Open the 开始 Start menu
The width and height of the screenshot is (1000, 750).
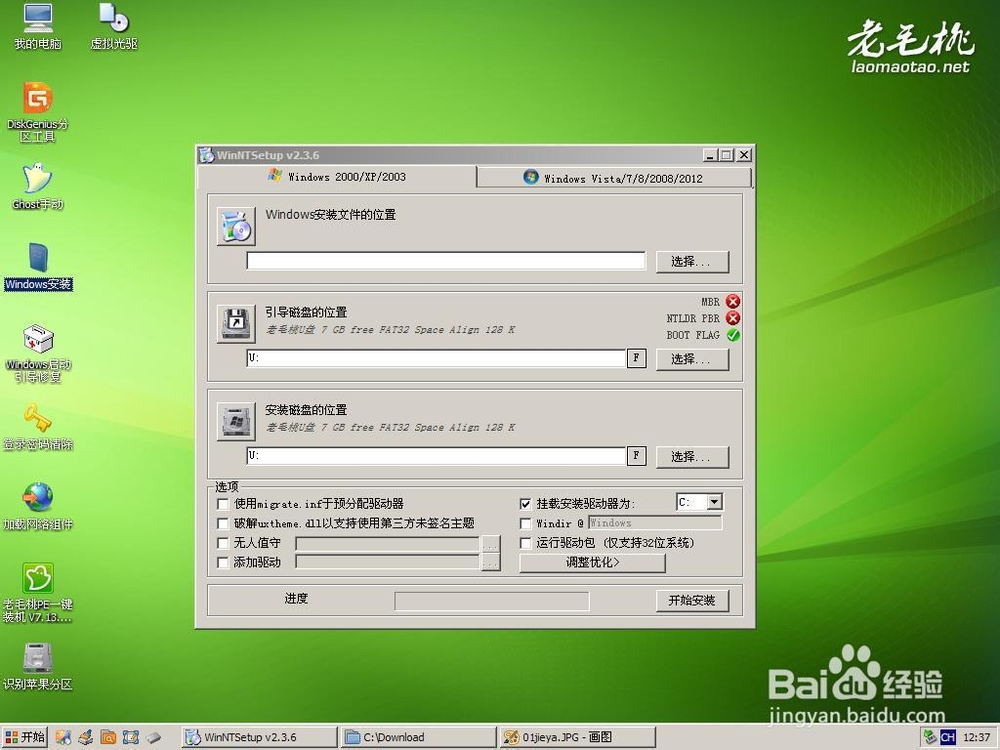(x=25, y=738)
